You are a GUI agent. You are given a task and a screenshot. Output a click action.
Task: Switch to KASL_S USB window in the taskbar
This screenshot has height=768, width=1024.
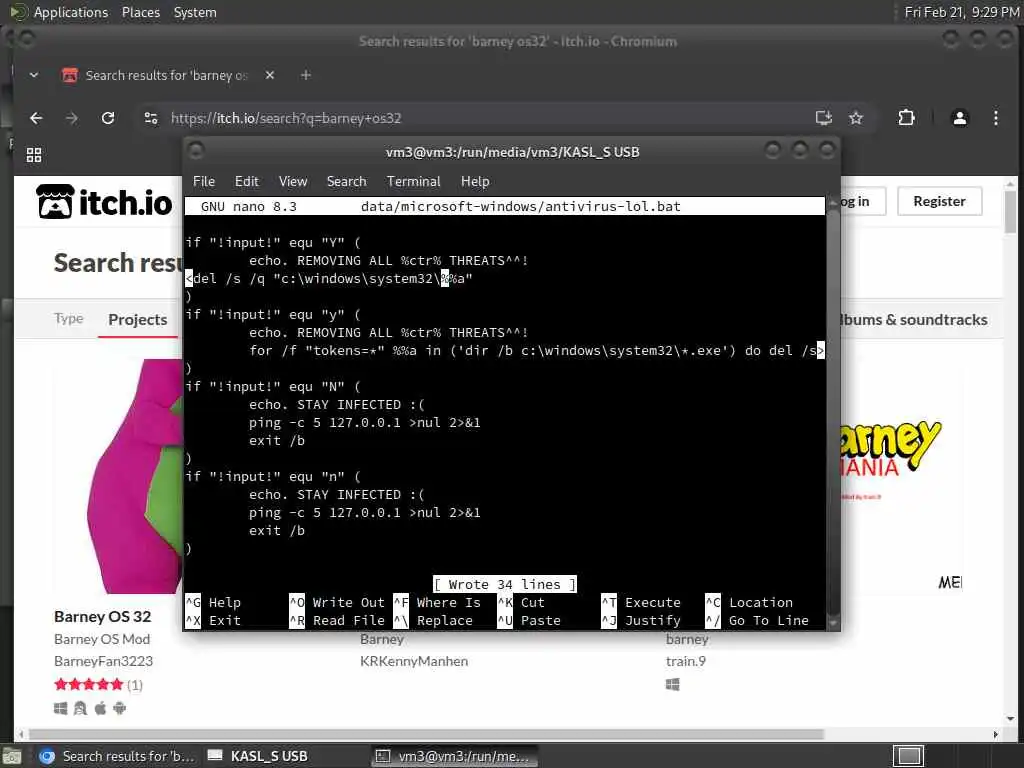point(258,756)
